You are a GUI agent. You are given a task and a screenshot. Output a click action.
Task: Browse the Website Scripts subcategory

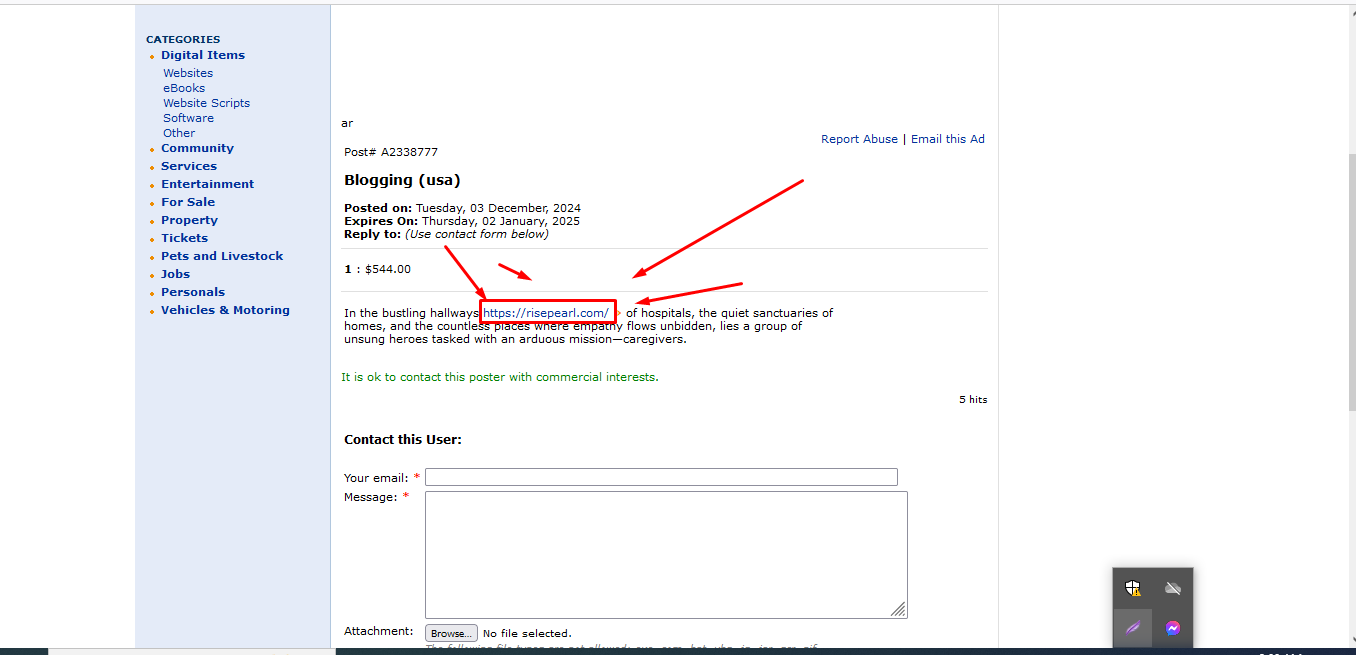click(207, 103)
